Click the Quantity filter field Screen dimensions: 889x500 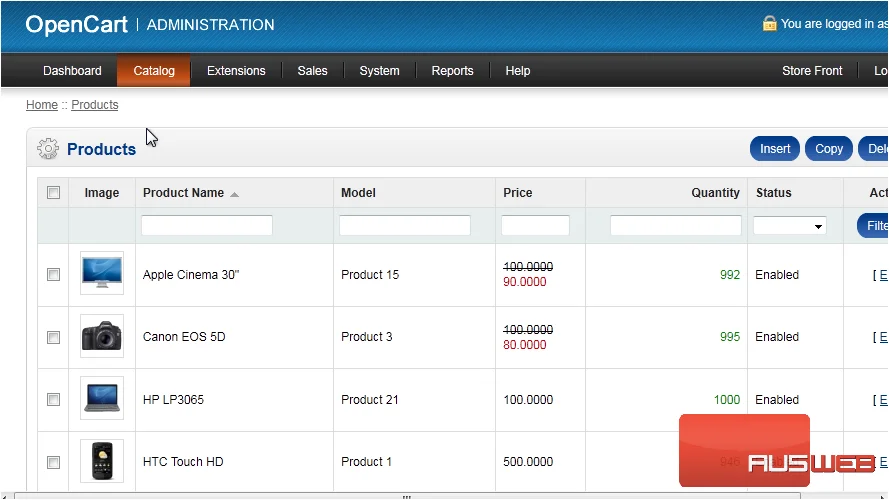click(676, 226)
